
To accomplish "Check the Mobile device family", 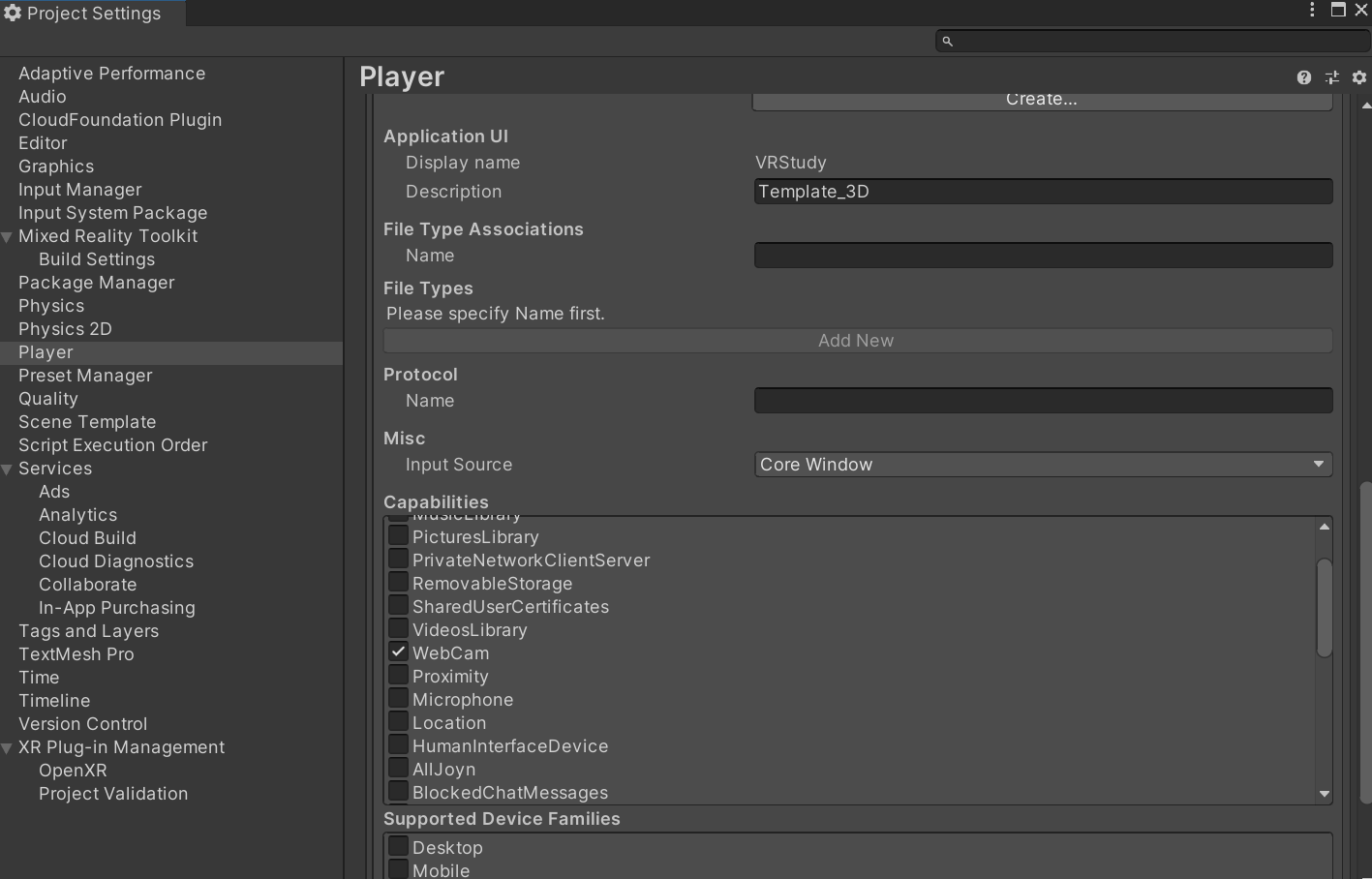I will coord(398,870).
